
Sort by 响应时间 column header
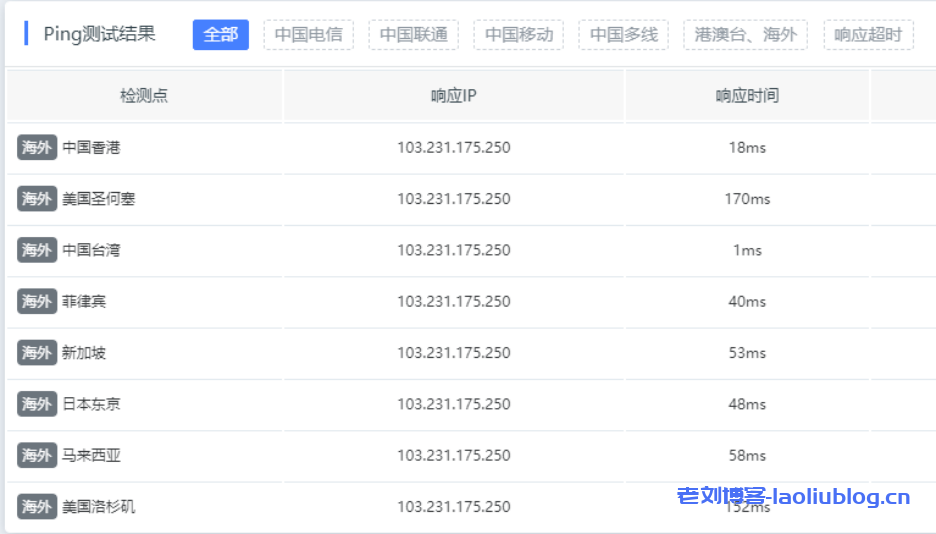click(746, 96)
